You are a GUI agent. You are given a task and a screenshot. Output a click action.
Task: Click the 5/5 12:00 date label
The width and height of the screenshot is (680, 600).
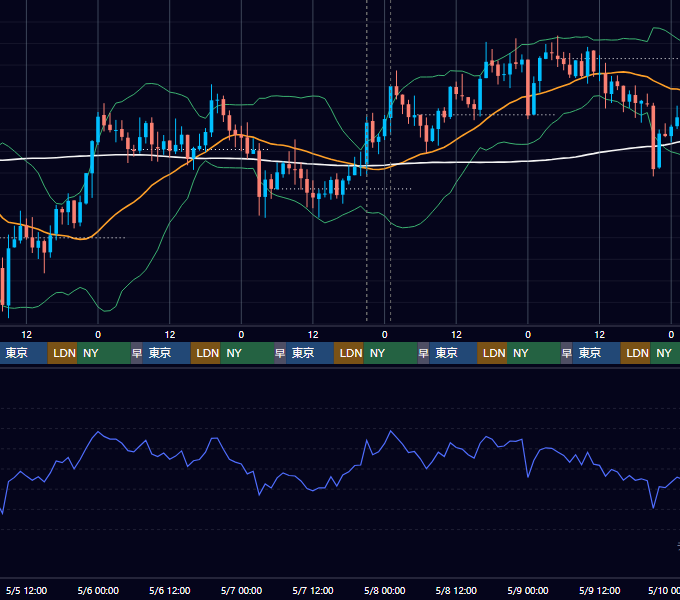point(26,590)
